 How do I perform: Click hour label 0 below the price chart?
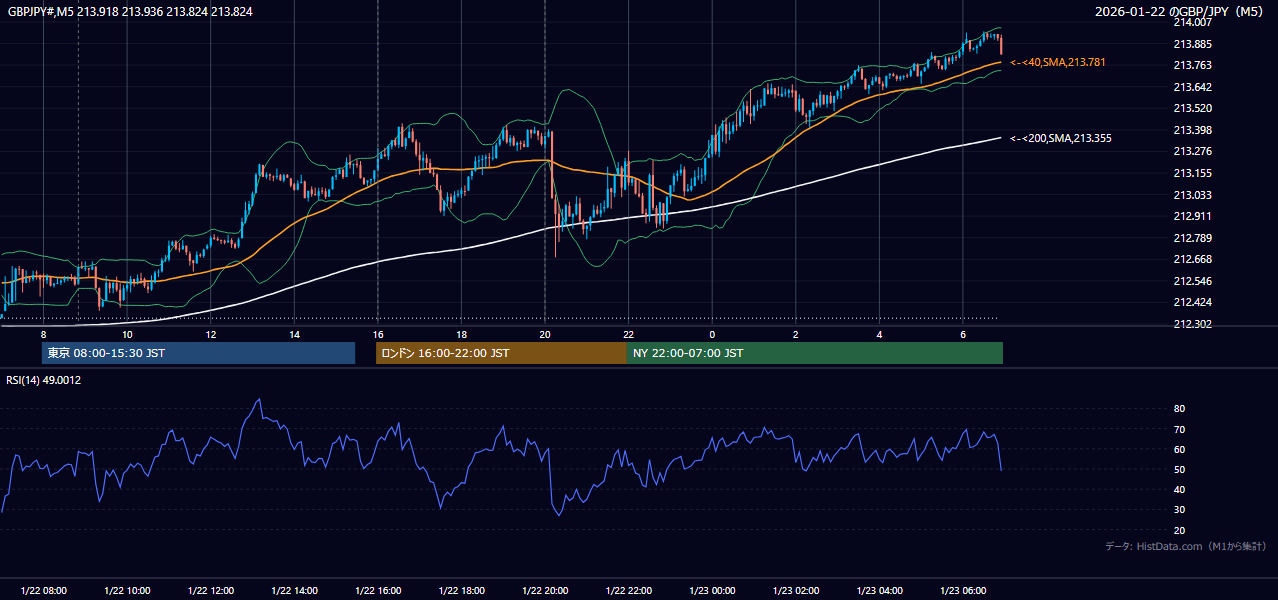coord(712,334)
